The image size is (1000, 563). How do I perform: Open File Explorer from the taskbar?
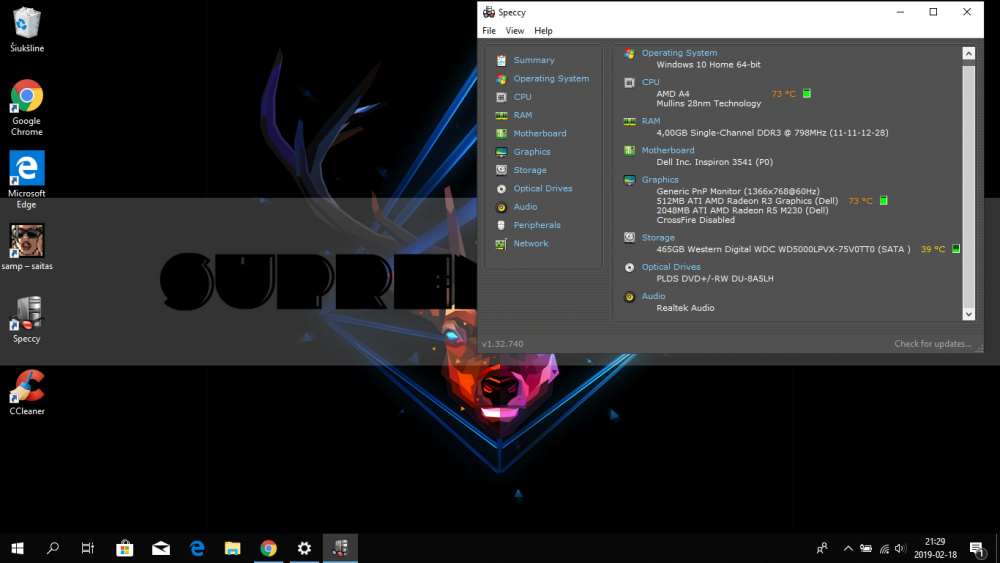pos(233,548)
